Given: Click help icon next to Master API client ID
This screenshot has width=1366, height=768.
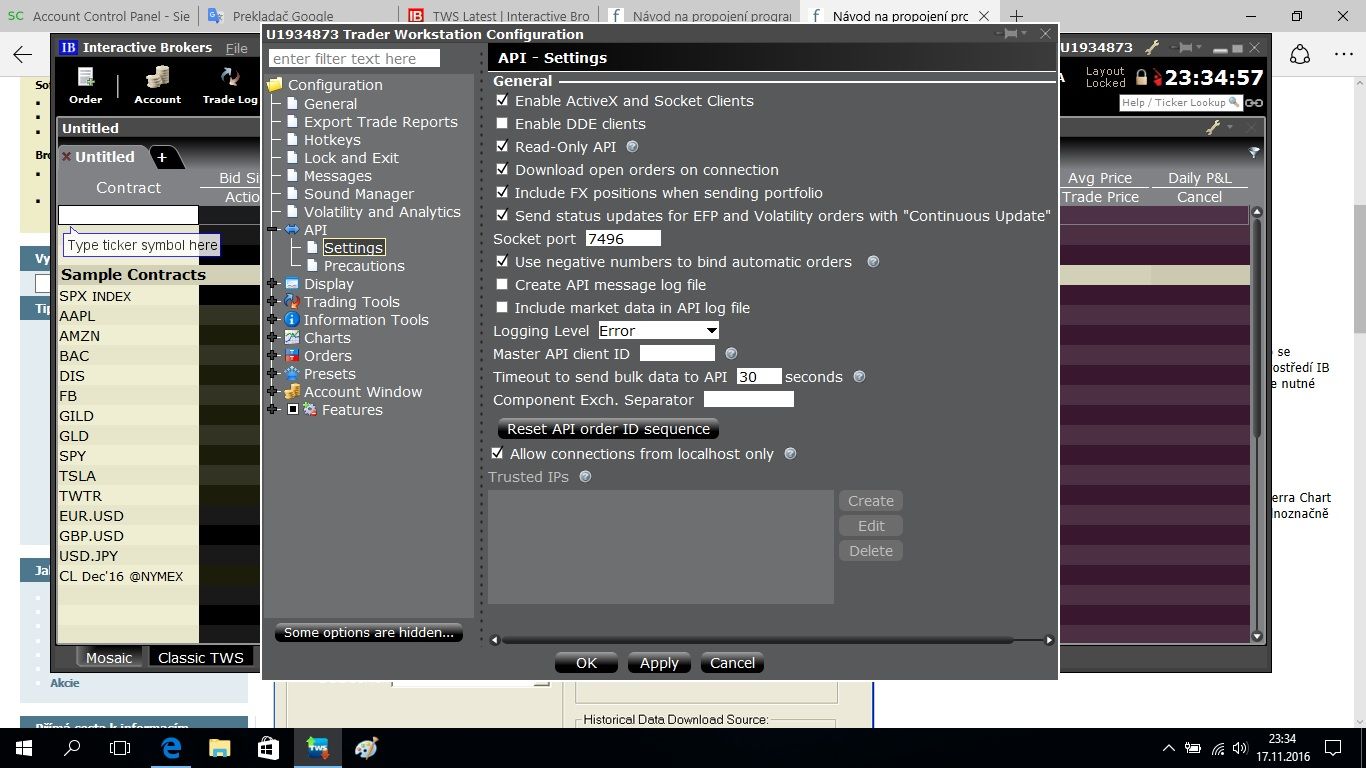Looking at the screenshot, I should tap(731, 354).
